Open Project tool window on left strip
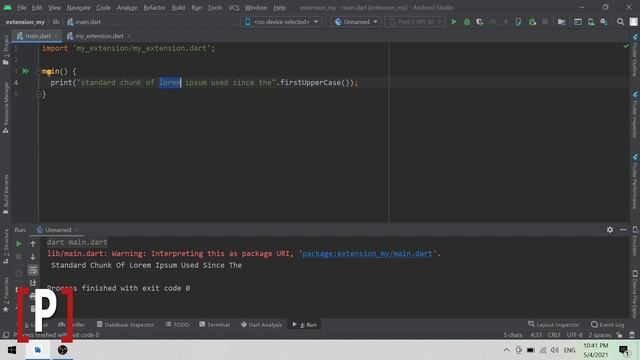Viewport: 640px width, 360px height. coord(5,50)
